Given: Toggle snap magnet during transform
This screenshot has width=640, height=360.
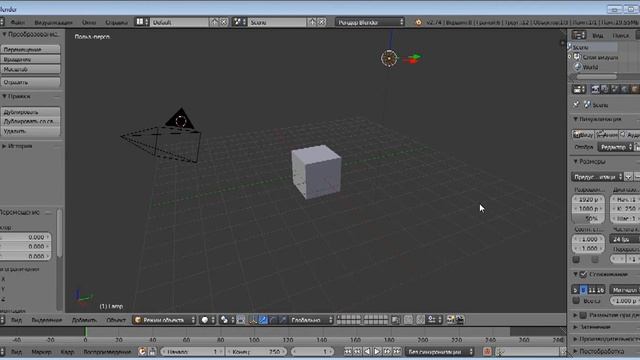Looking at the screenshot, I should tap(421, 320).
